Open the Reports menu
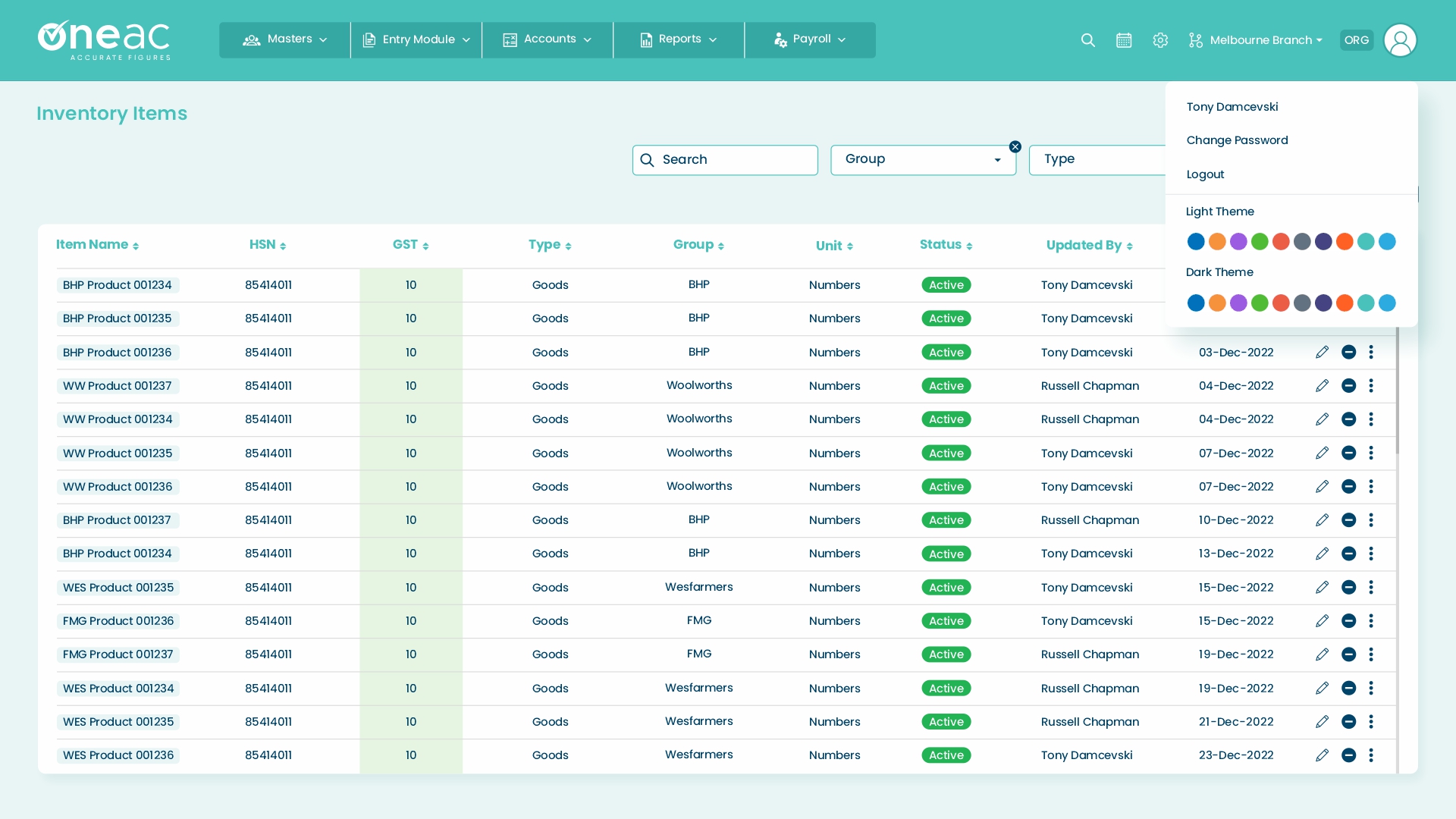Image resolution: width=1456 pixels, height=819 pixels. [x=677, y=39]
